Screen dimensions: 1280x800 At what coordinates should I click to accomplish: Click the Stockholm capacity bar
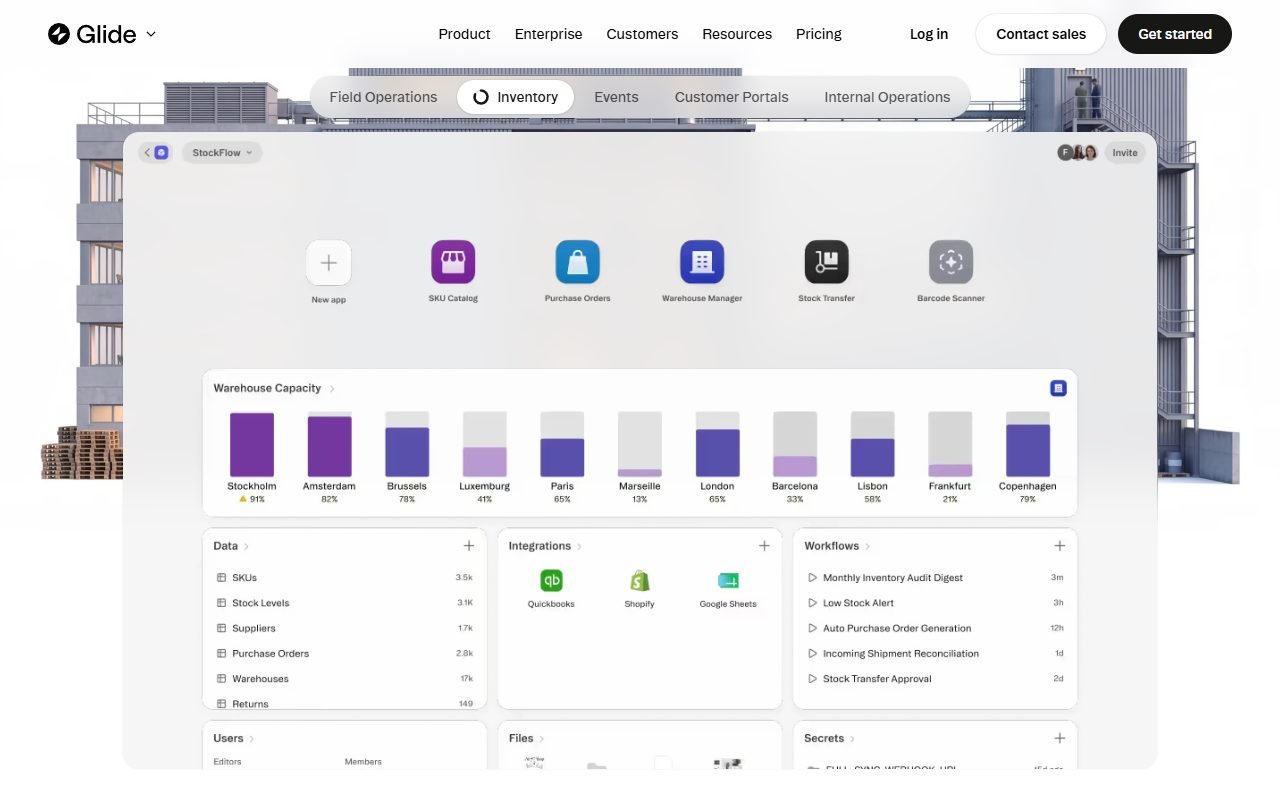tap(252, 444)
